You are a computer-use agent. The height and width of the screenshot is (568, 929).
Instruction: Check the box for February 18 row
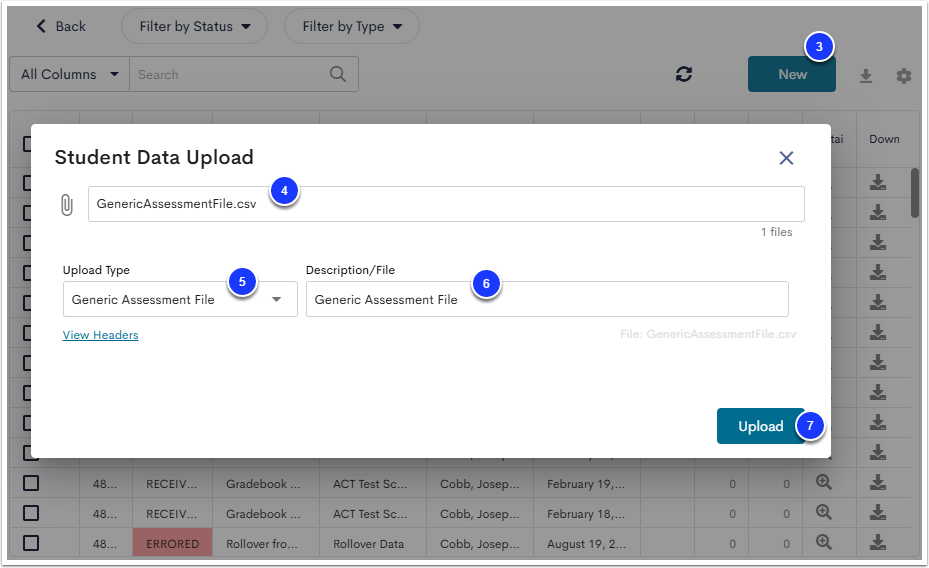(x=31, y=513)
